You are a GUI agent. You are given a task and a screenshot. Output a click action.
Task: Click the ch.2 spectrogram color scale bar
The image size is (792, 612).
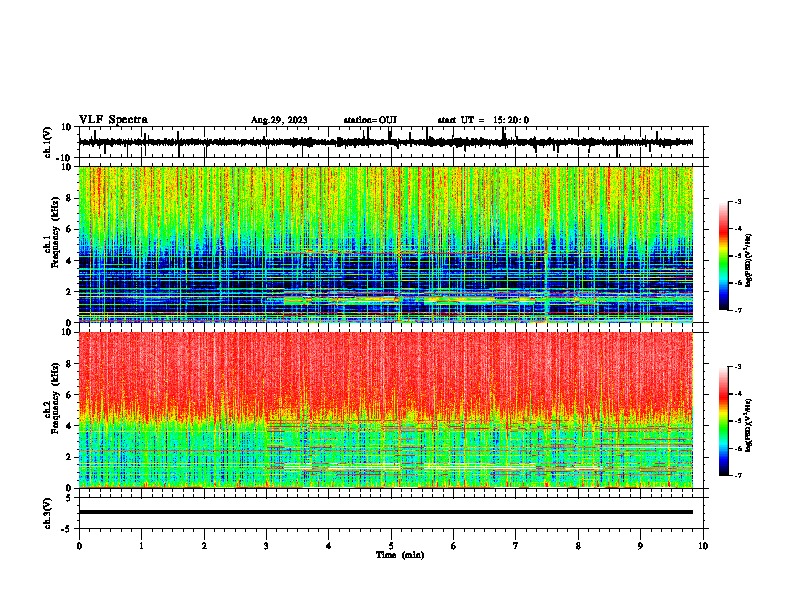[723, 421]
